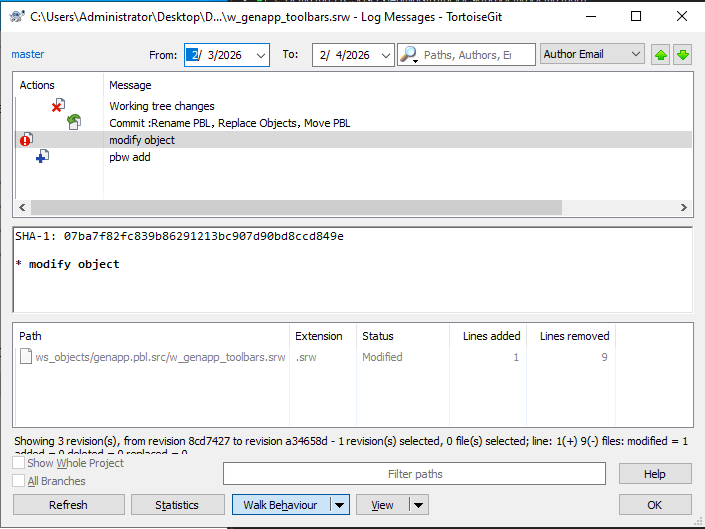The height and width of the screenshot is (529, 705).
Task: Enable the All Branches checkbox
Action: tap(19, 481)
